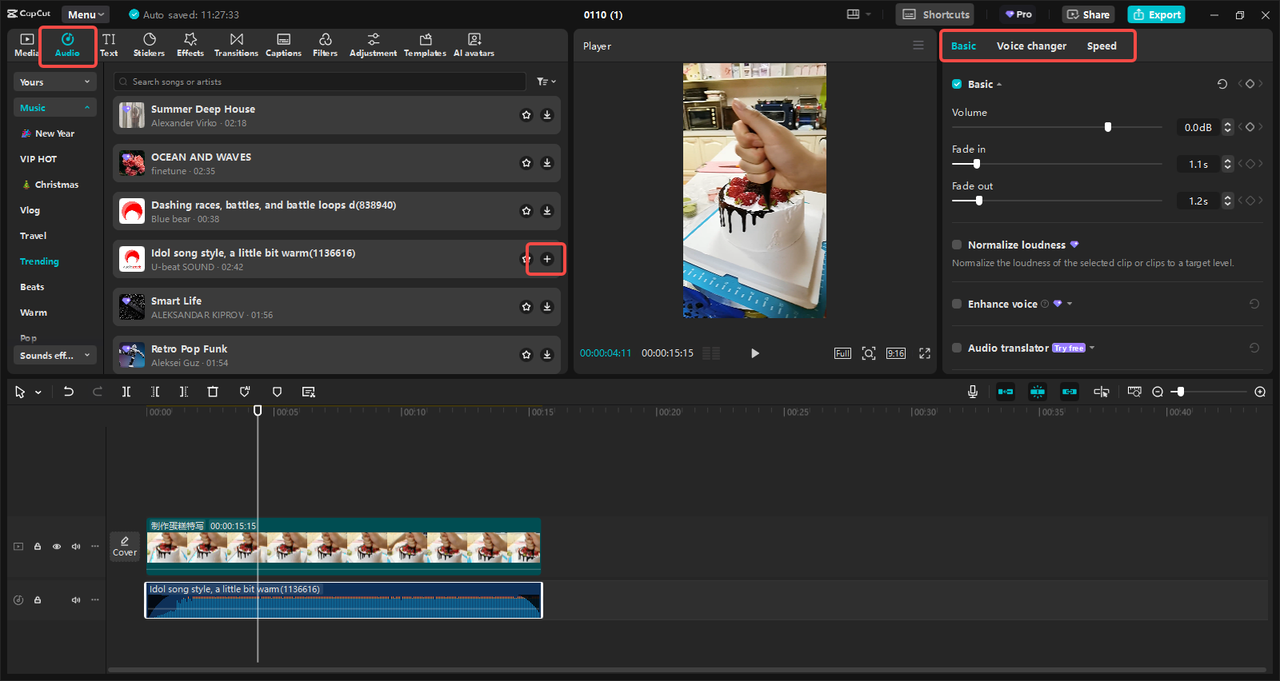Click the Share button

1088,15
